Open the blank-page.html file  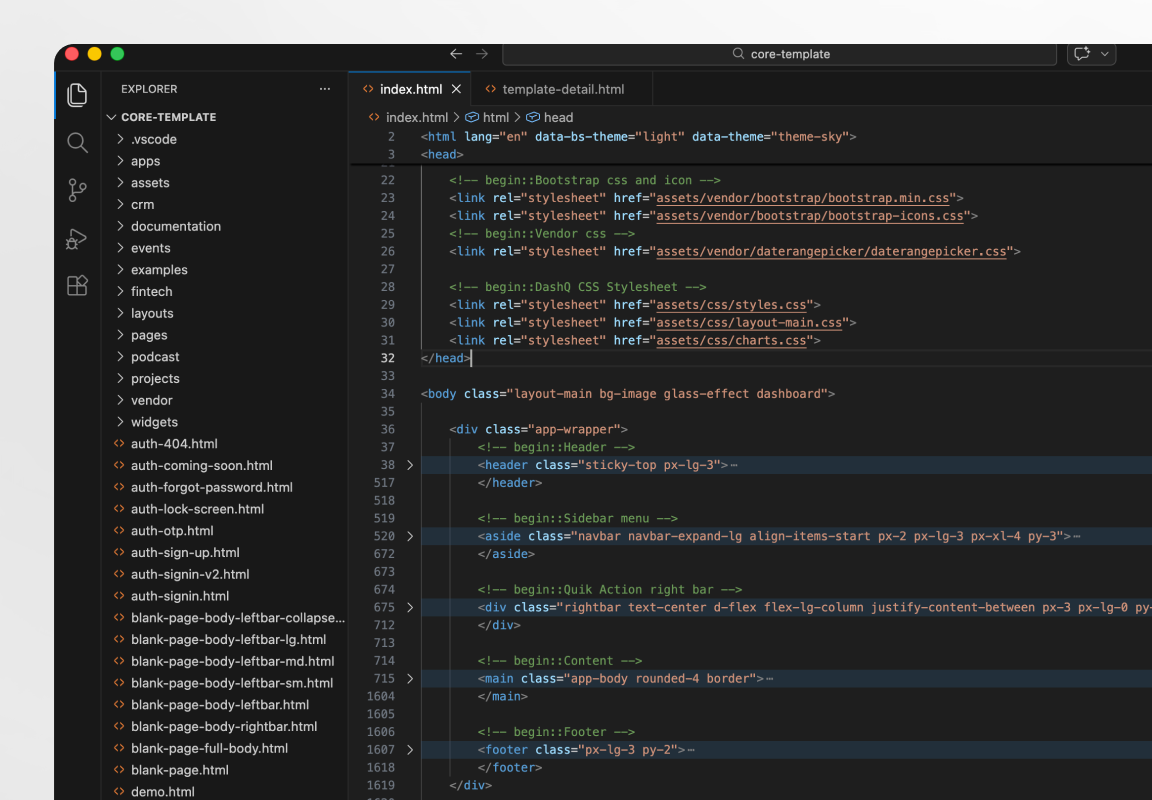(x=179, y=769)
